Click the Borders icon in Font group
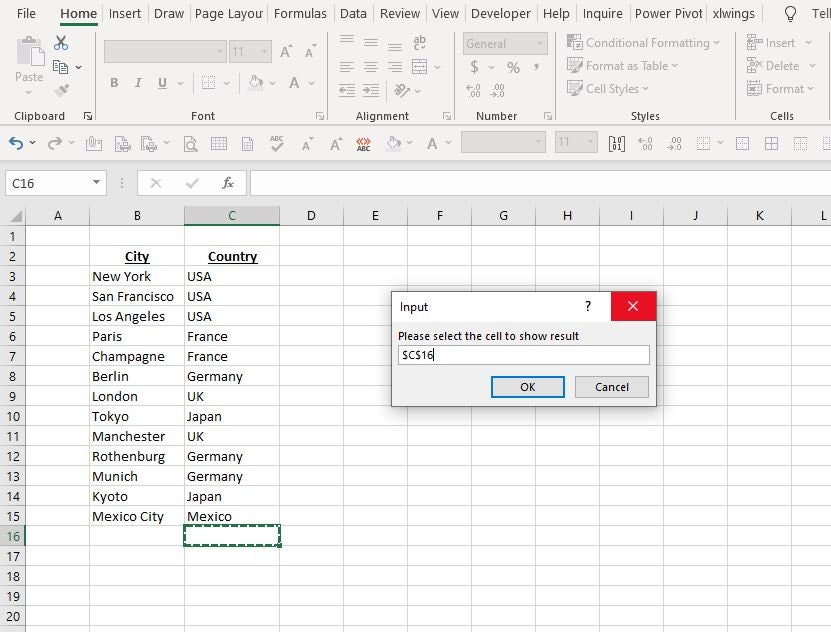The height and width of the screenshot is (632, 831). 208,83
